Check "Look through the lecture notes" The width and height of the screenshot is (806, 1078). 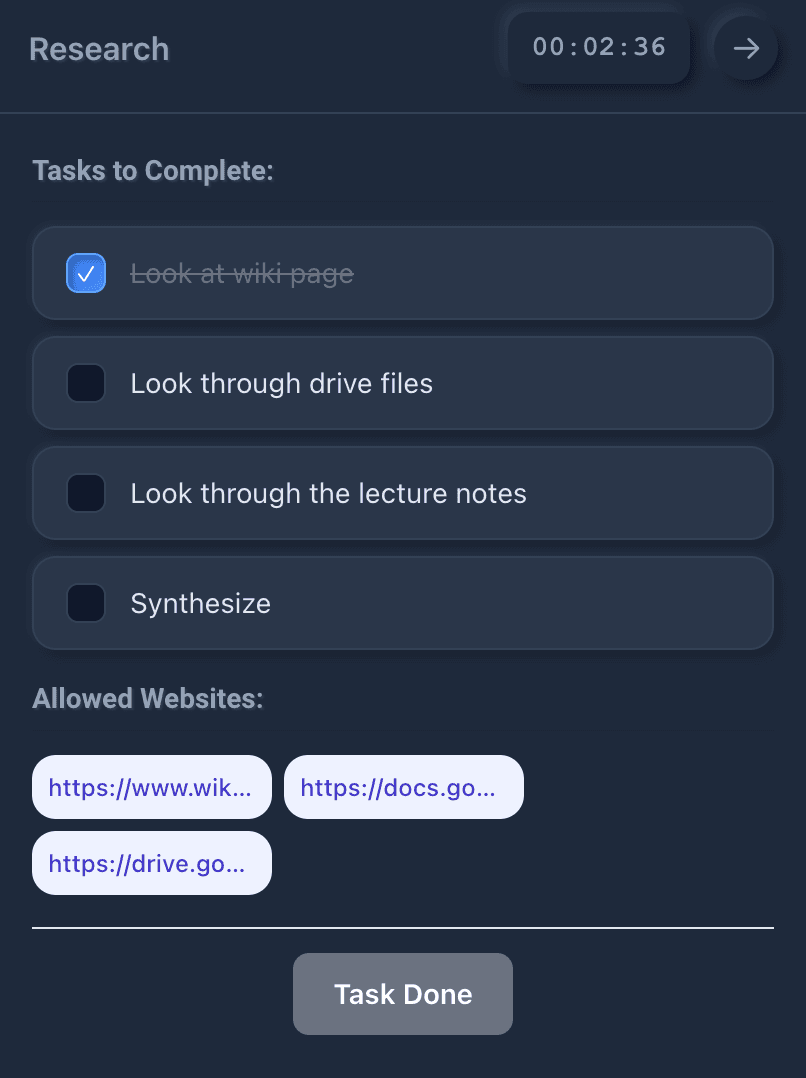pos(86,493)
